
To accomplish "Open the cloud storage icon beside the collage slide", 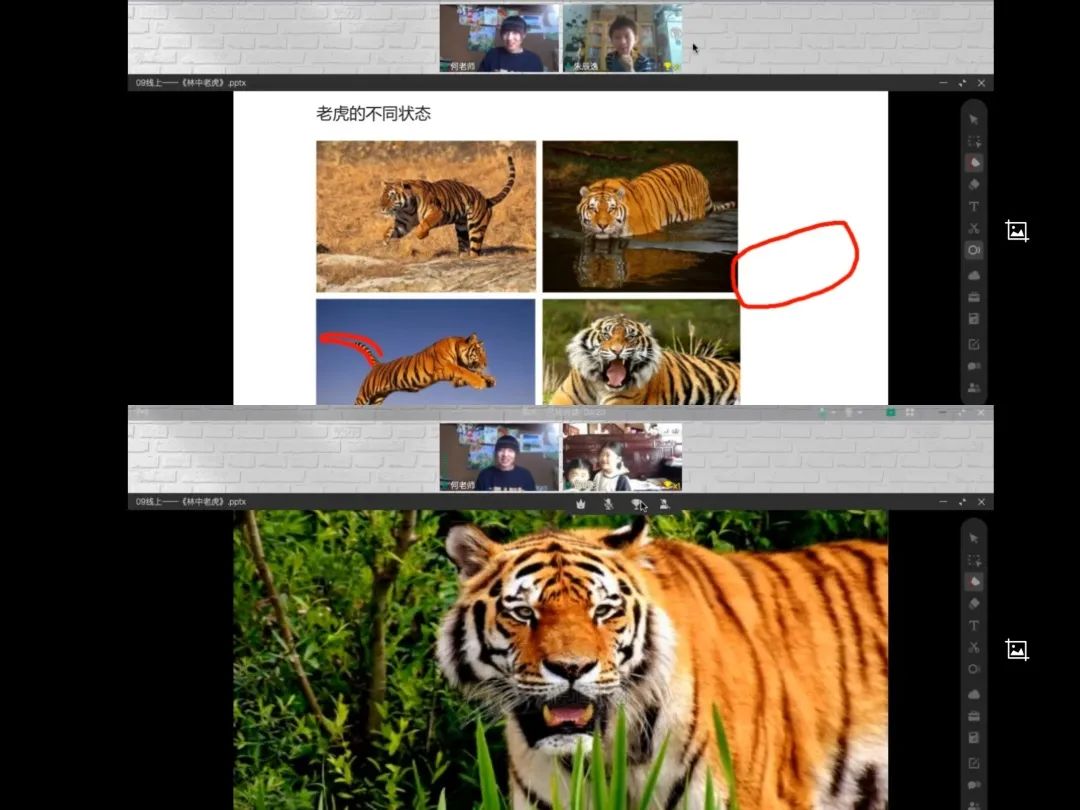I will coord(974,276).
